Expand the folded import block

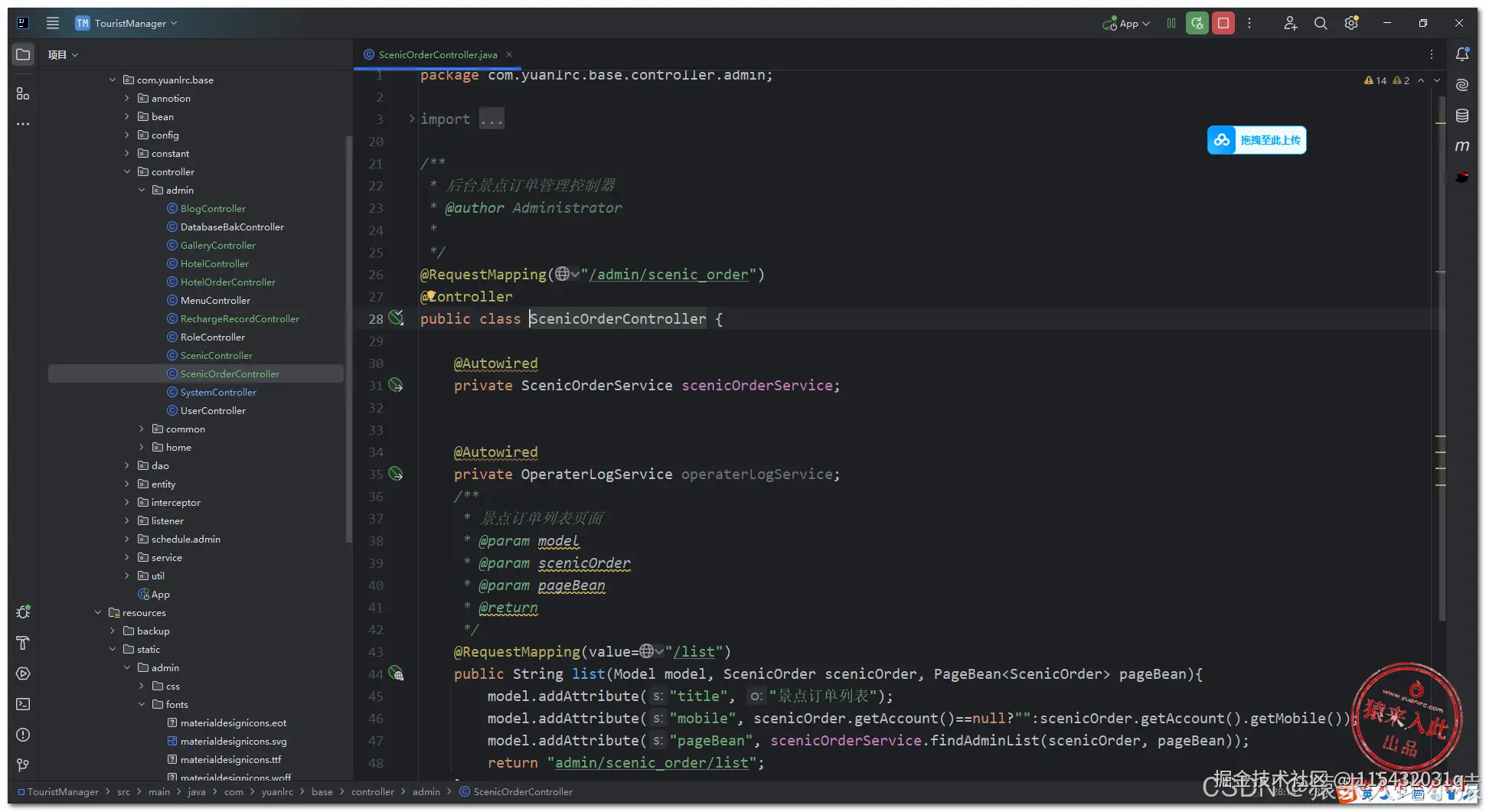pyautogui.click(x=411, y=119)
